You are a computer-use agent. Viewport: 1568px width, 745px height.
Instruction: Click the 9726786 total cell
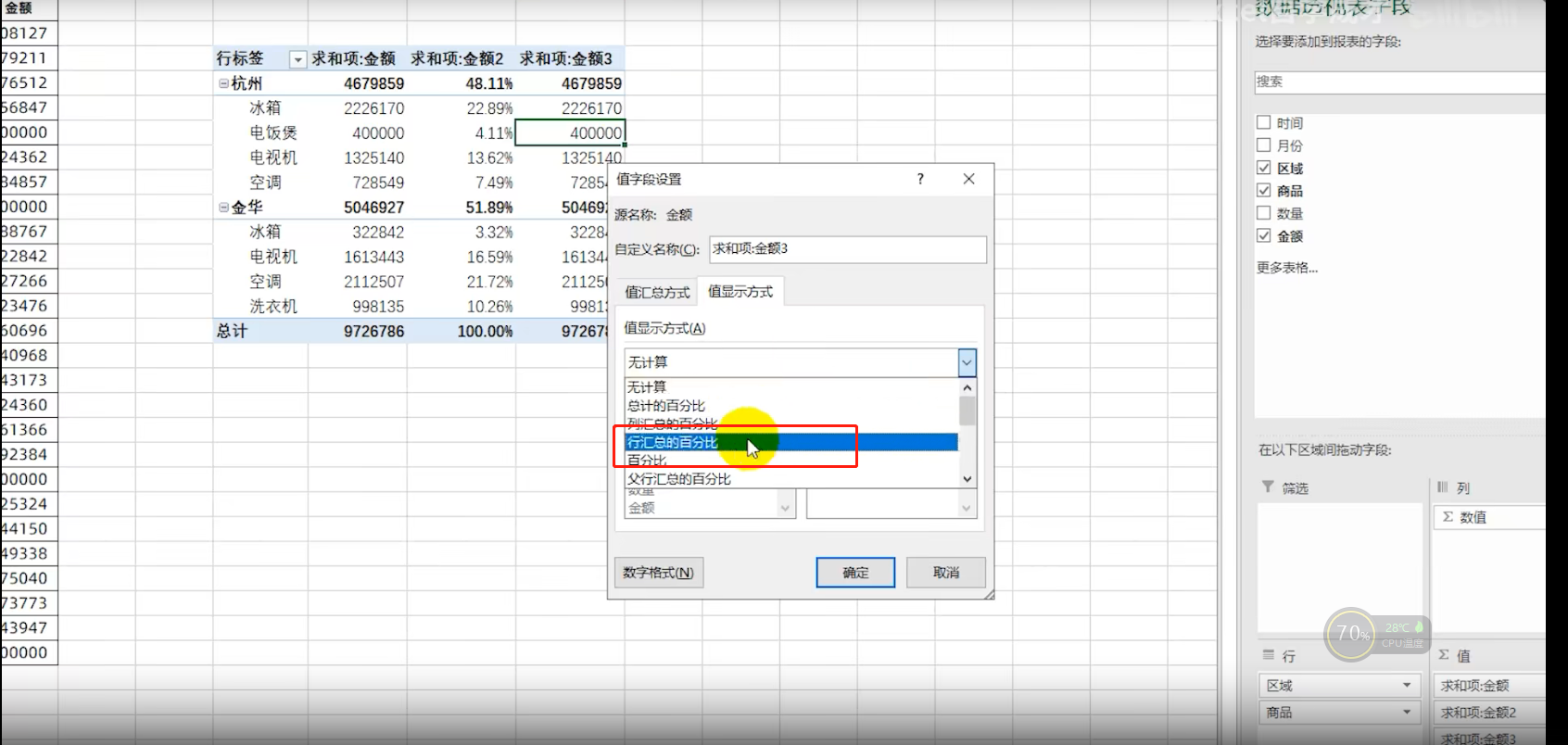pyautogui.click(x=373, y=331)
